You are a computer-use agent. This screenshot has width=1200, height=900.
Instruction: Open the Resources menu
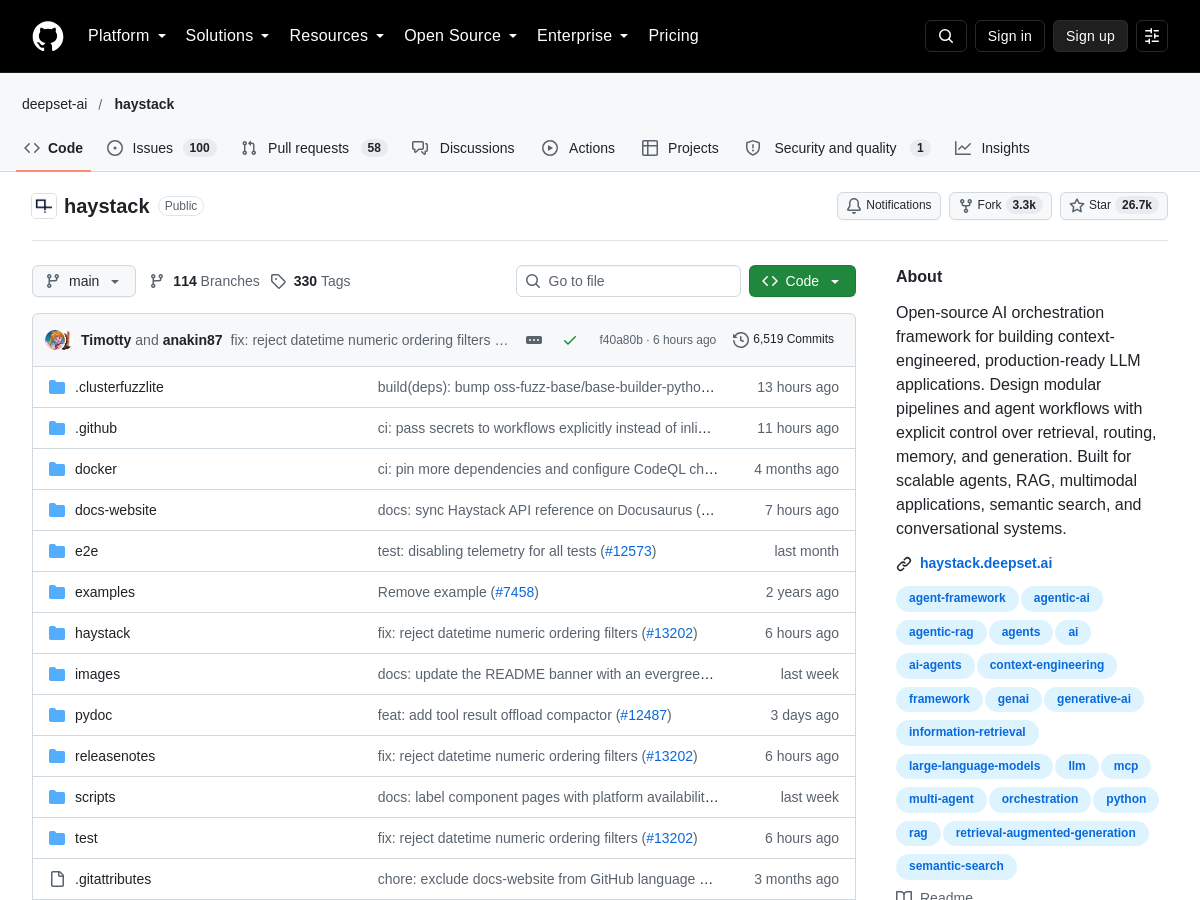[x=337, y=36]
